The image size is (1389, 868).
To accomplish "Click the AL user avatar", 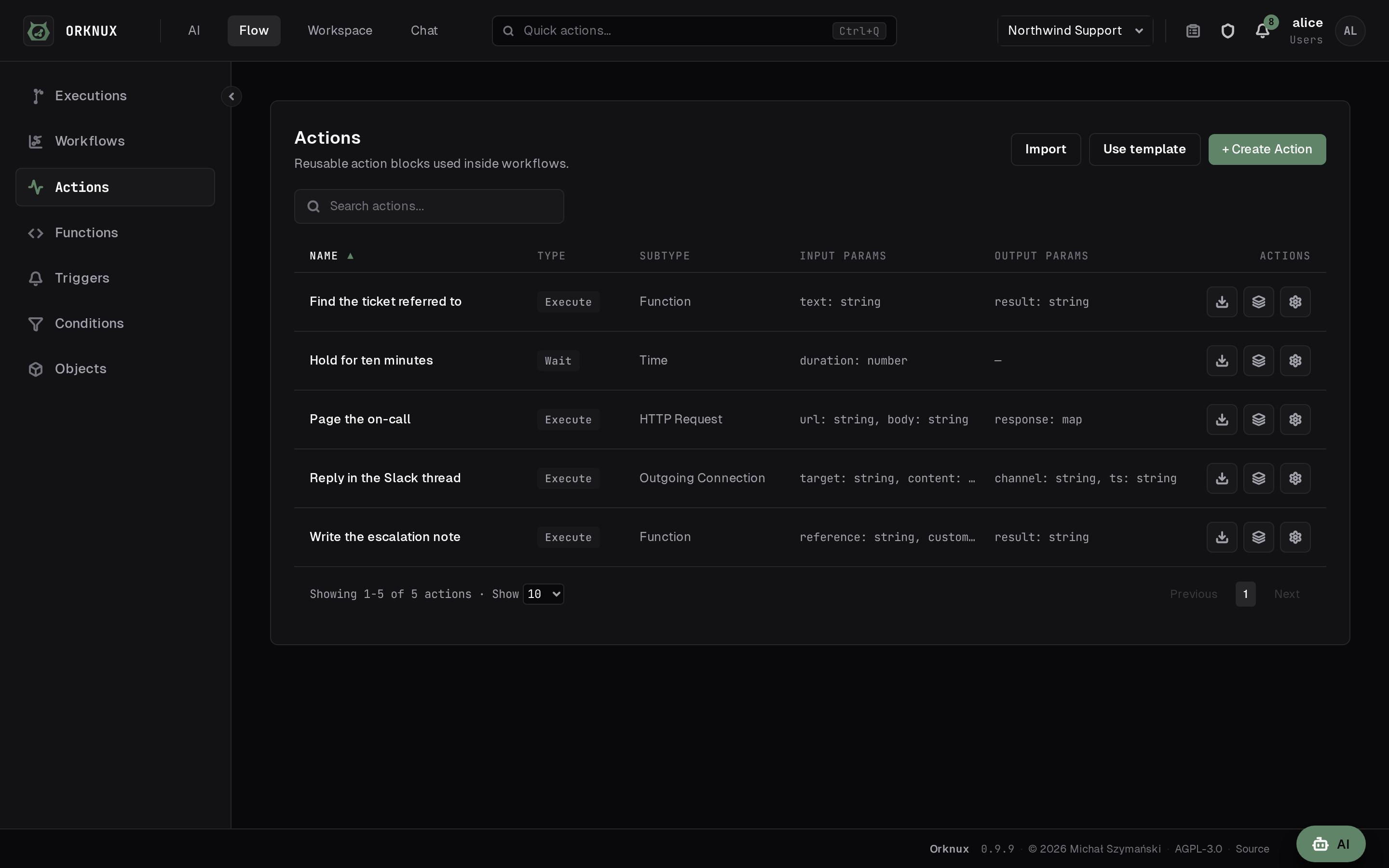I will pyautogui.click(x=1350, y=31).
